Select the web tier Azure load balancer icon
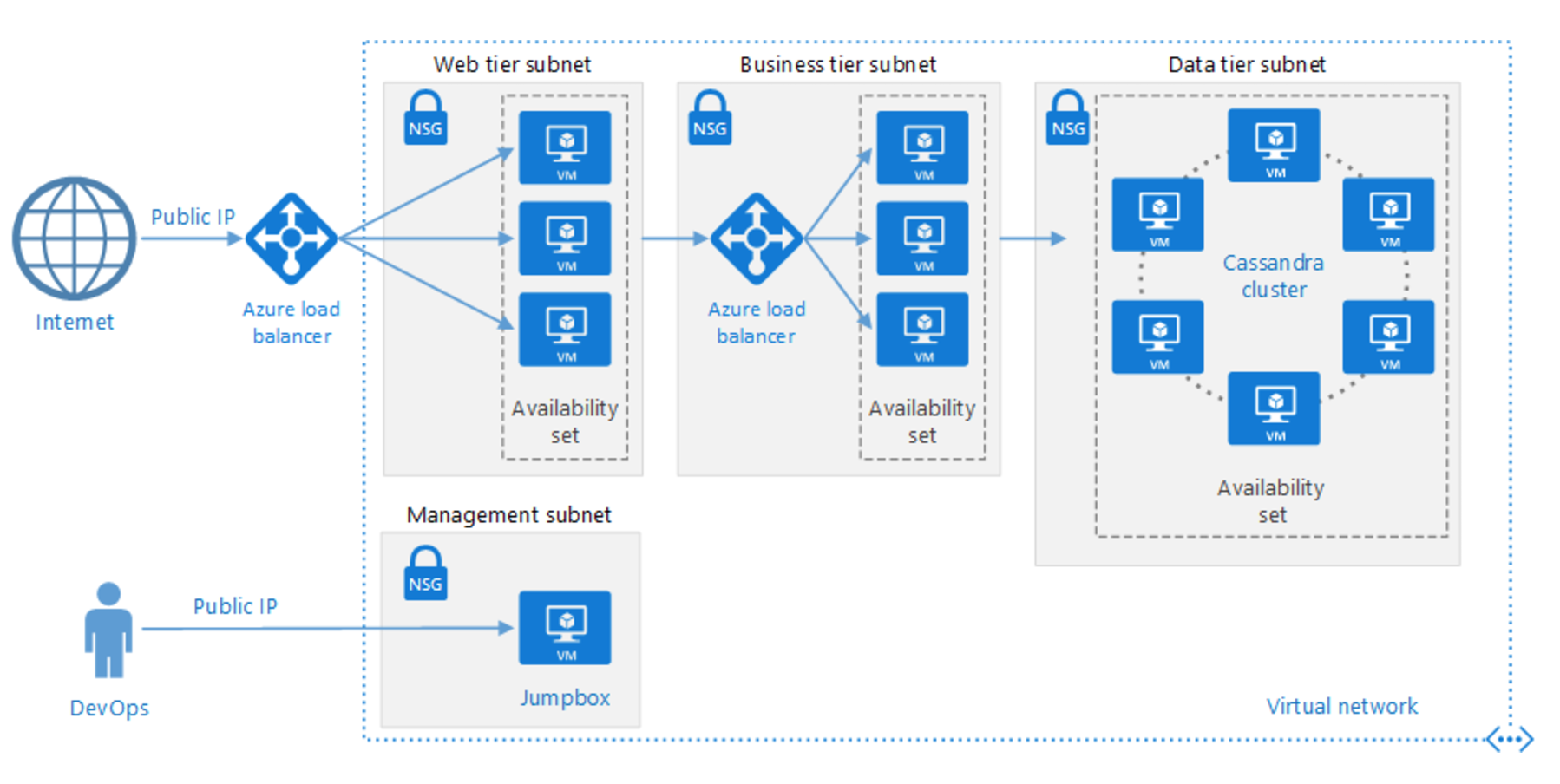The height and width of the screenshot is (784, 1560). (x=292, y=238)
